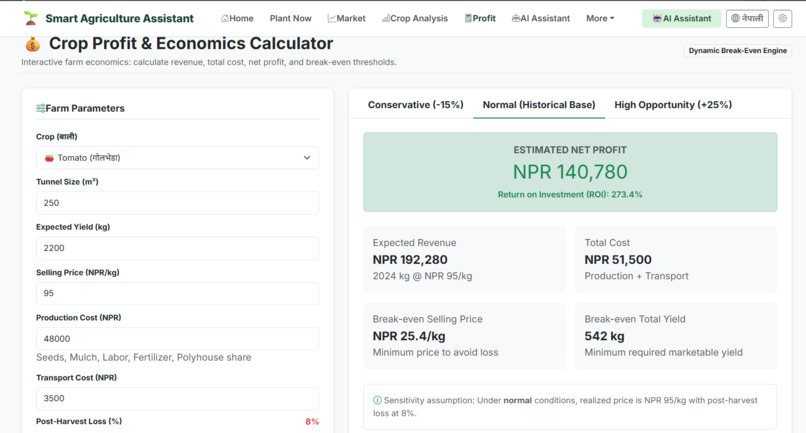Go to the Home page
The image size is (806, 433).
pos(237,19)
